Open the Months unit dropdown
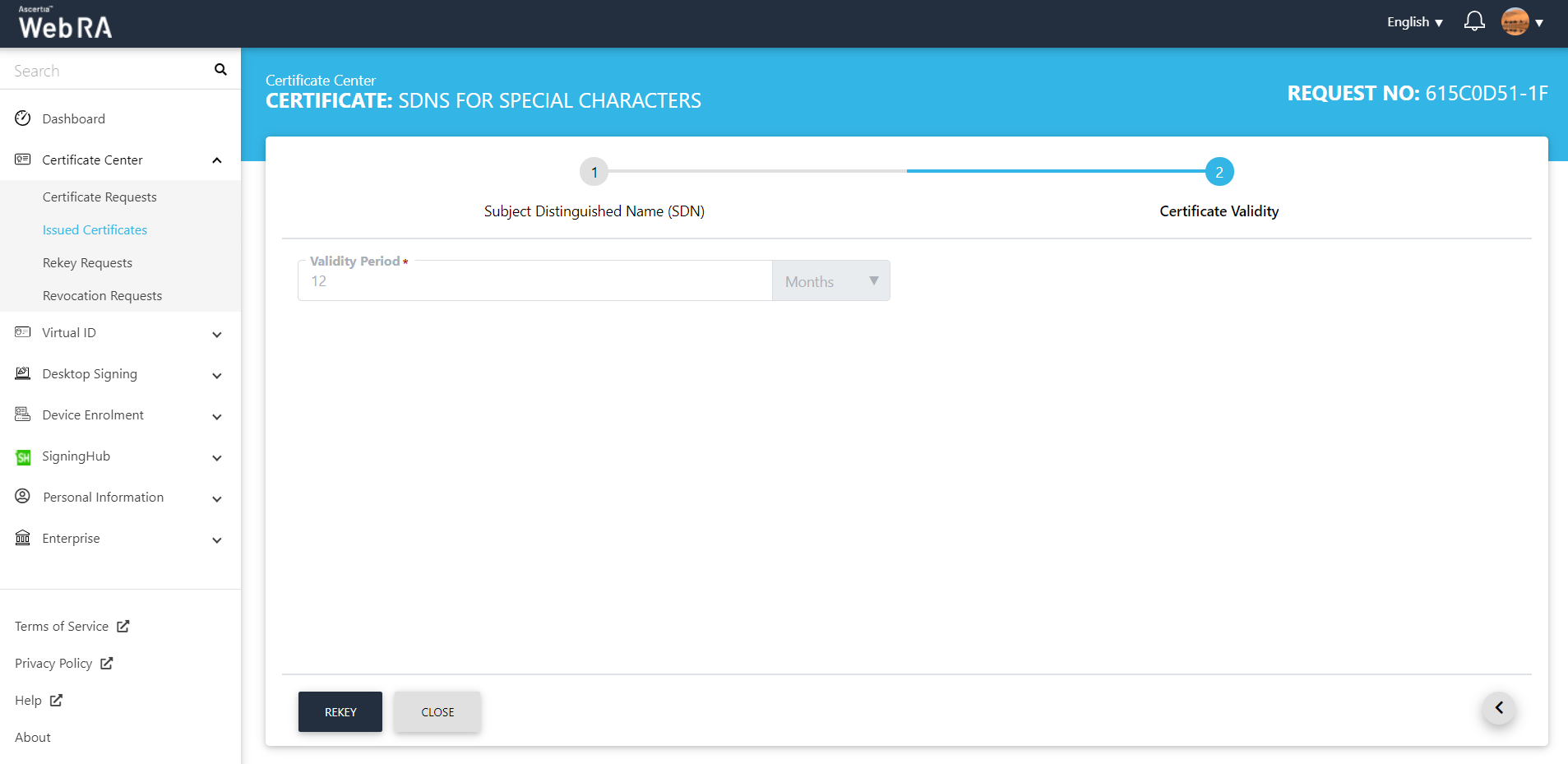 [x=830, y=281]
